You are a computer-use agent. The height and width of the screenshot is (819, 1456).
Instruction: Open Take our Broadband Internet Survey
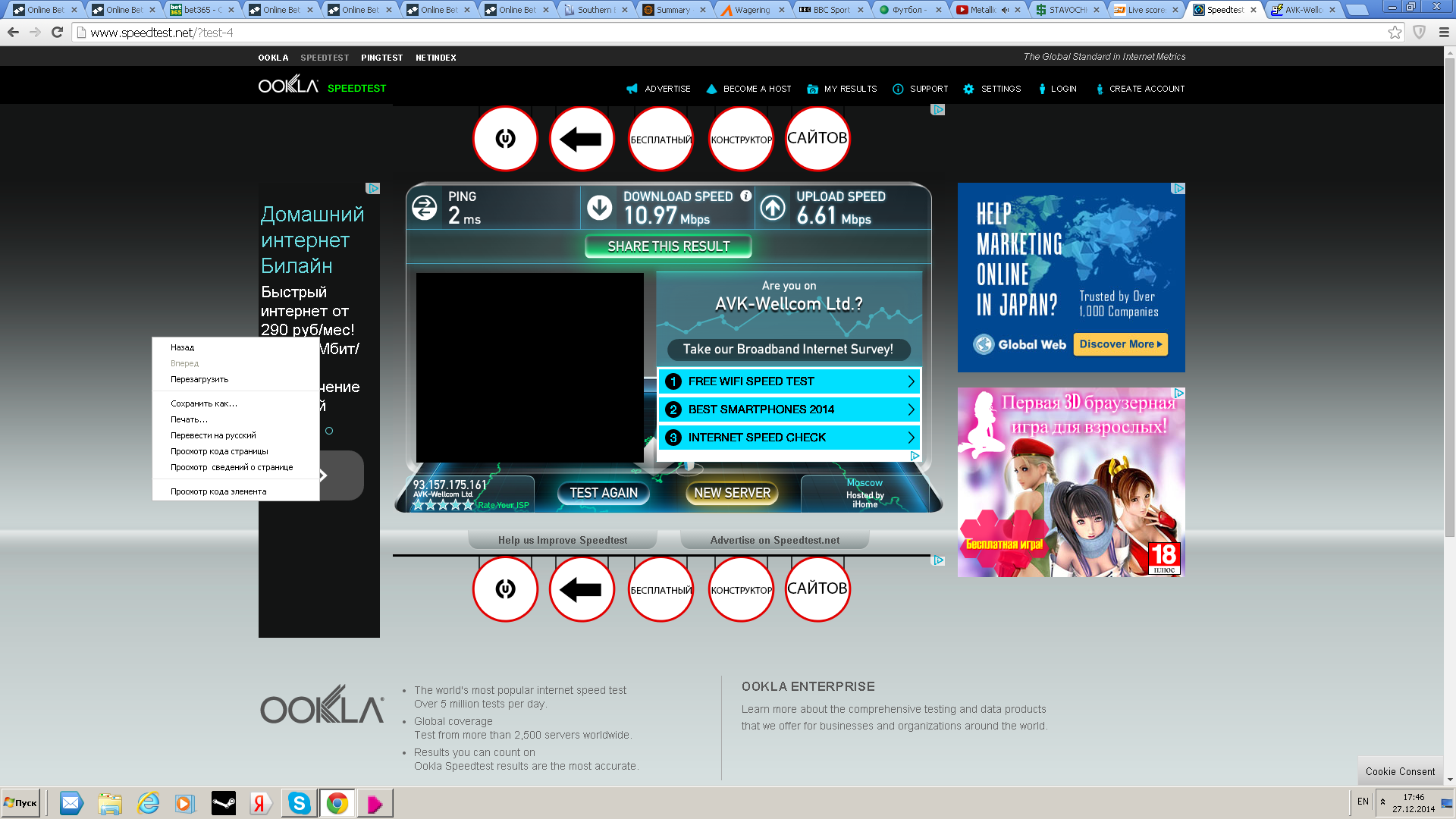pos(788,350)
